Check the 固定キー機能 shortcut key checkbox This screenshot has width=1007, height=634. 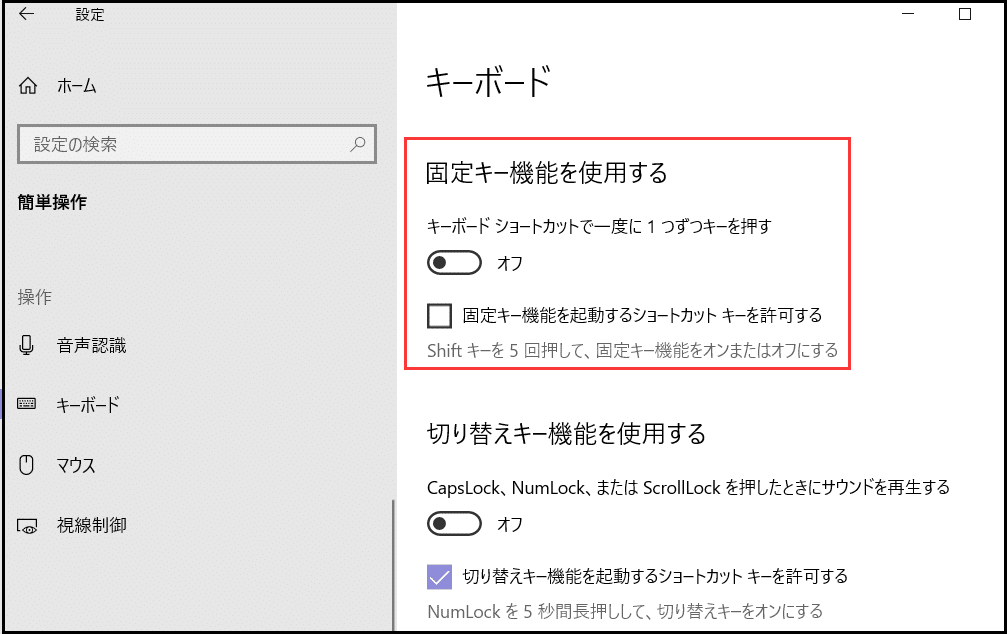[x=438, y=315]
